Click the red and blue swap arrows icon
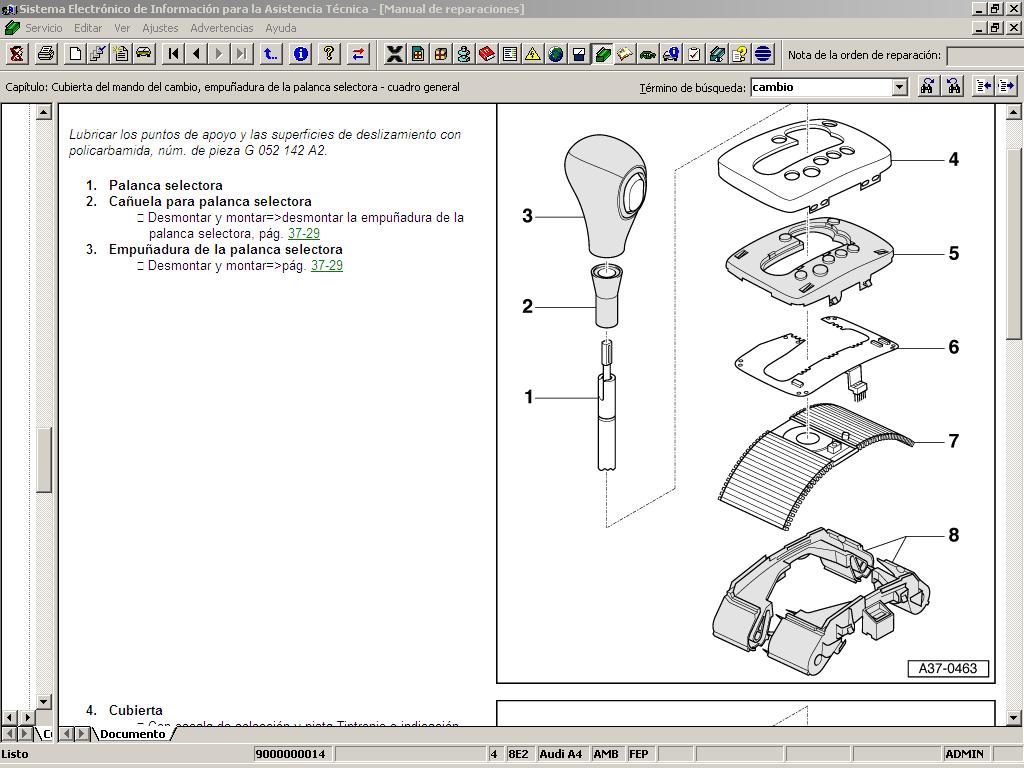The width and height of the screenshot is (1024, 768). click(x=358, y=54)
